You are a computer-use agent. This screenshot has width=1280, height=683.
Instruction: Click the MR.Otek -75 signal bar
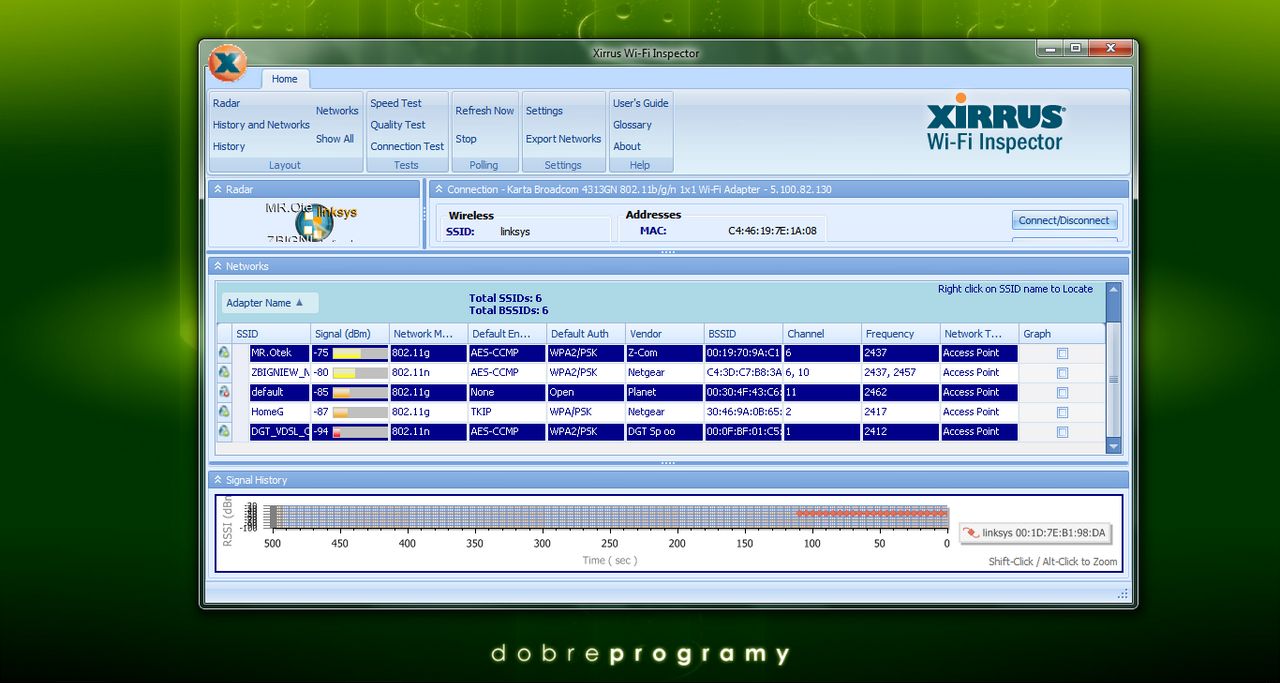point(360,353)
